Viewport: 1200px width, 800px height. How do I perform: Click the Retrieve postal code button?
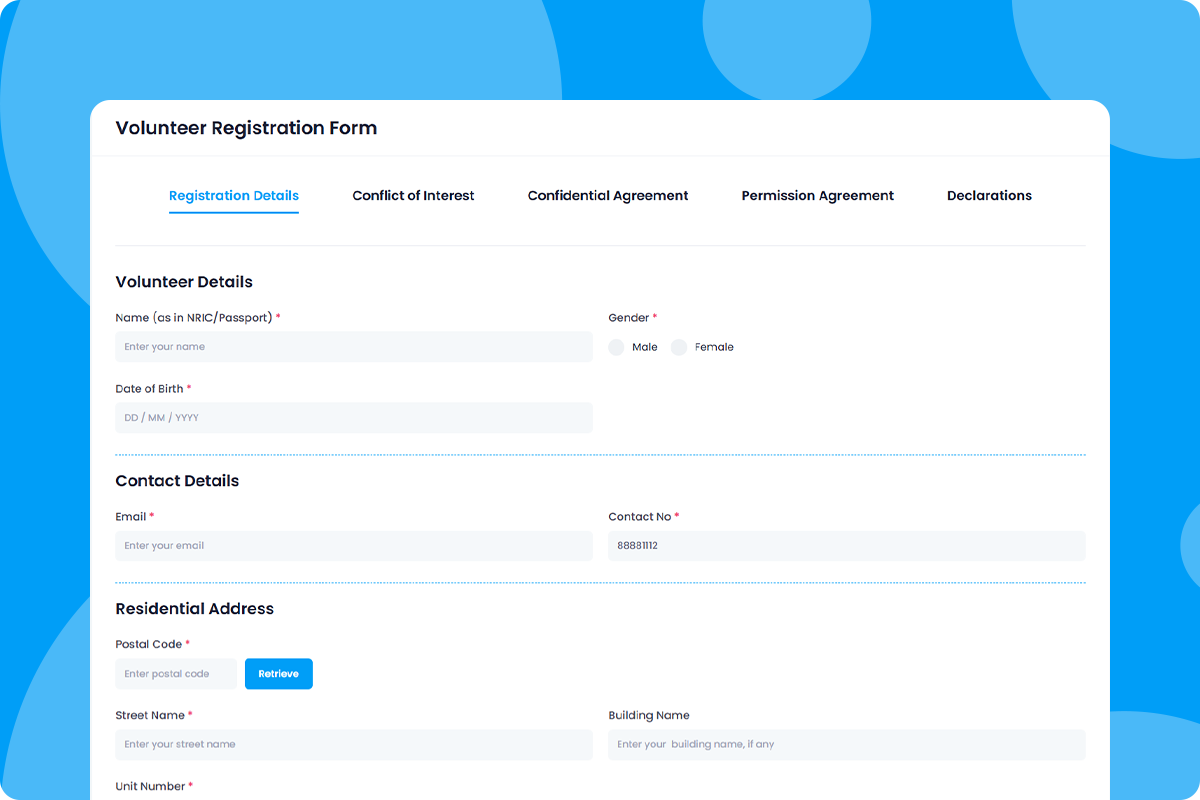[279, 674]
